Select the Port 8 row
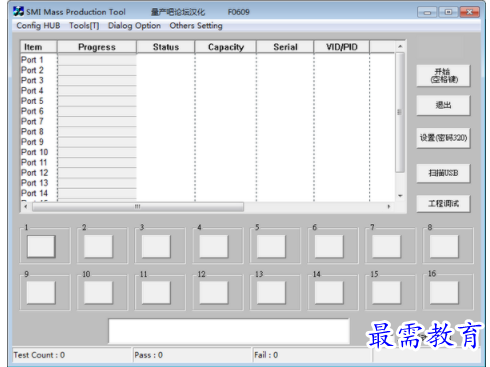This screenshot has width=490, height=367. (x=208, y=132)
